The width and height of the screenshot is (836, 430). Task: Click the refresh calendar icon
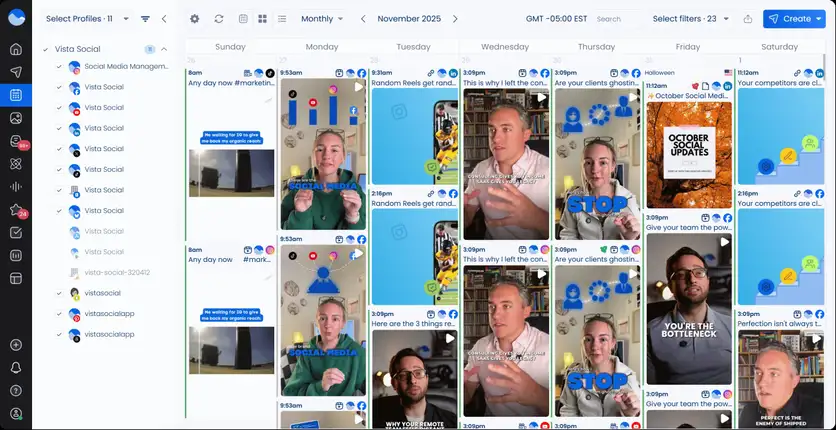point(219,19)
